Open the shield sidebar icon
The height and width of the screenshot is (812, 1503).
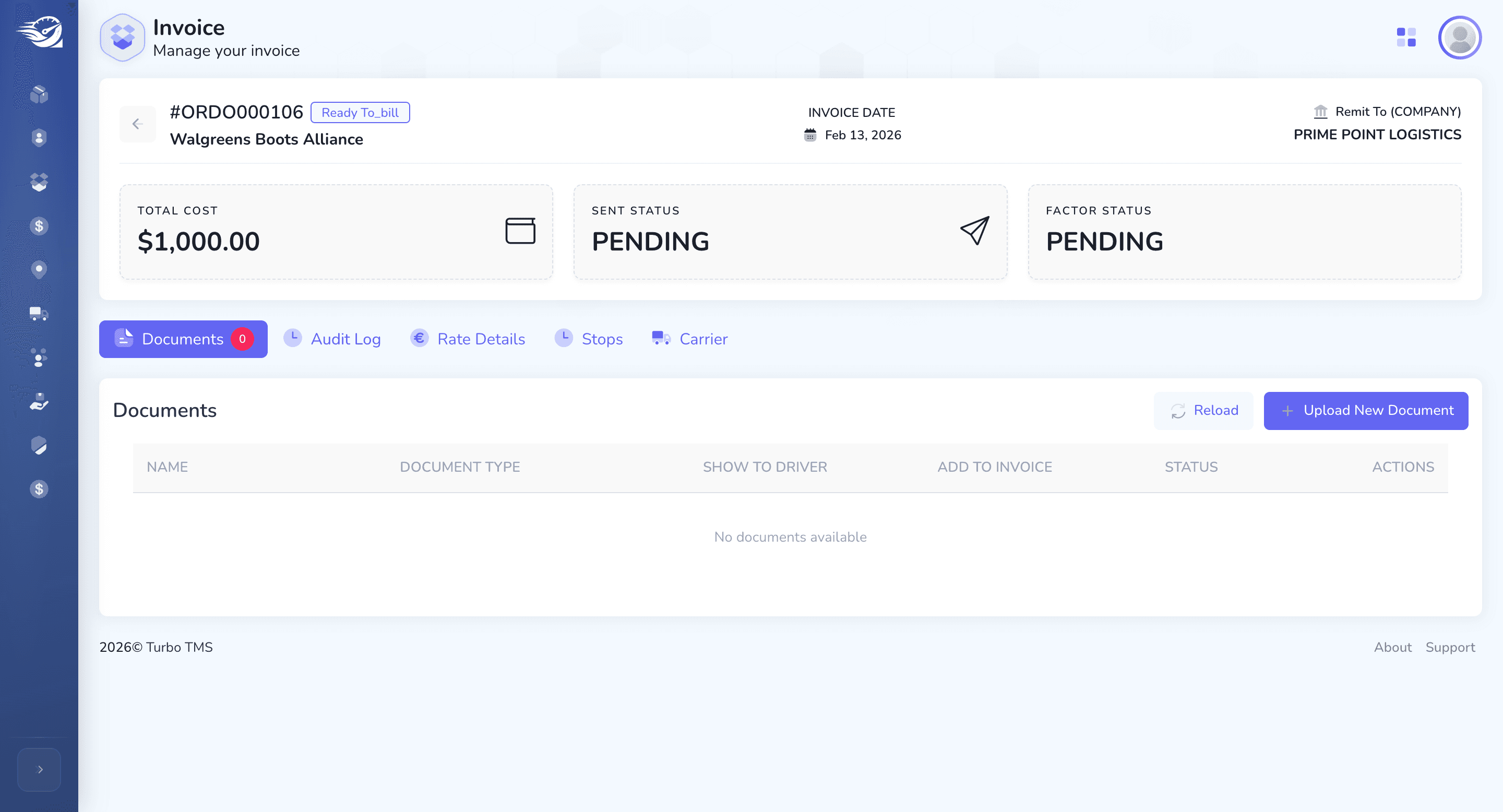pyautogui.click(x=39, y=445)
